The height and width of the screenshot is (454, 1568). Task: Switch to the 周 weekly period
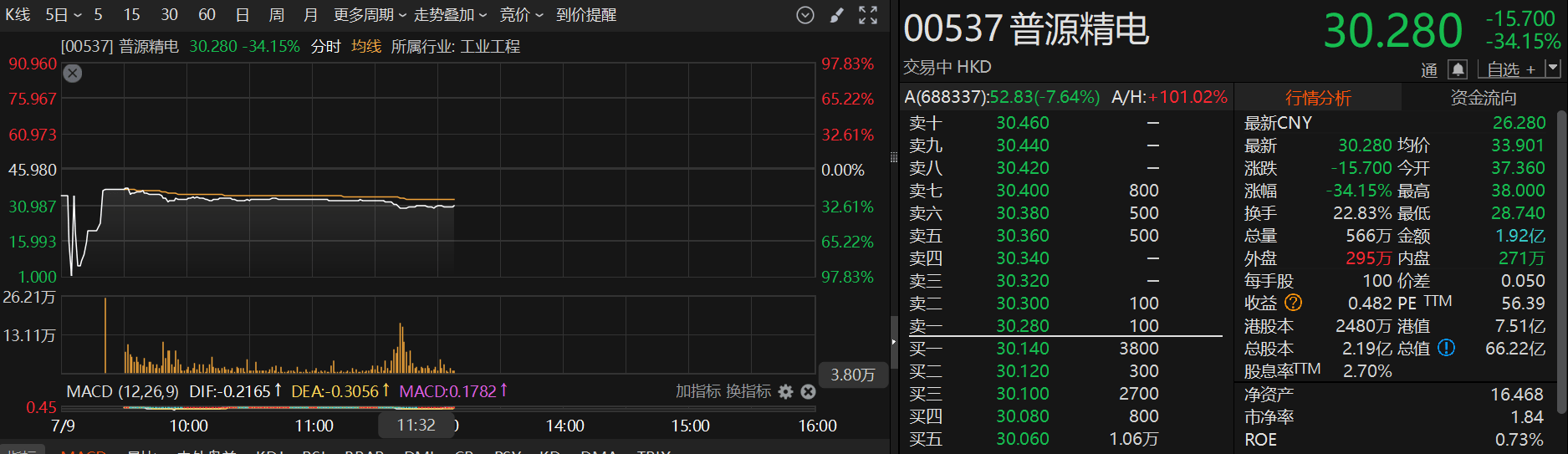[x=277, y=15]
